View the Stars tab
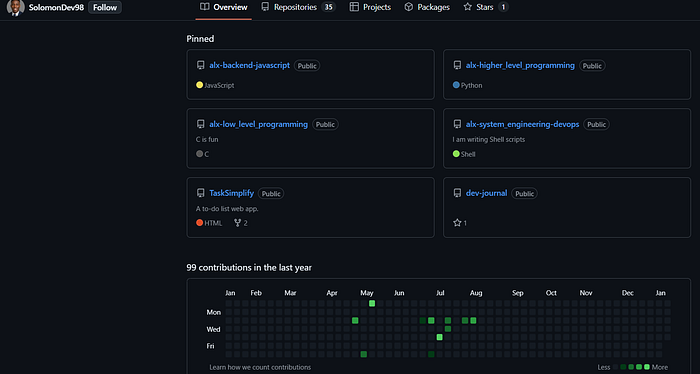This screenshot has height=374, width=700. point(486,7)
